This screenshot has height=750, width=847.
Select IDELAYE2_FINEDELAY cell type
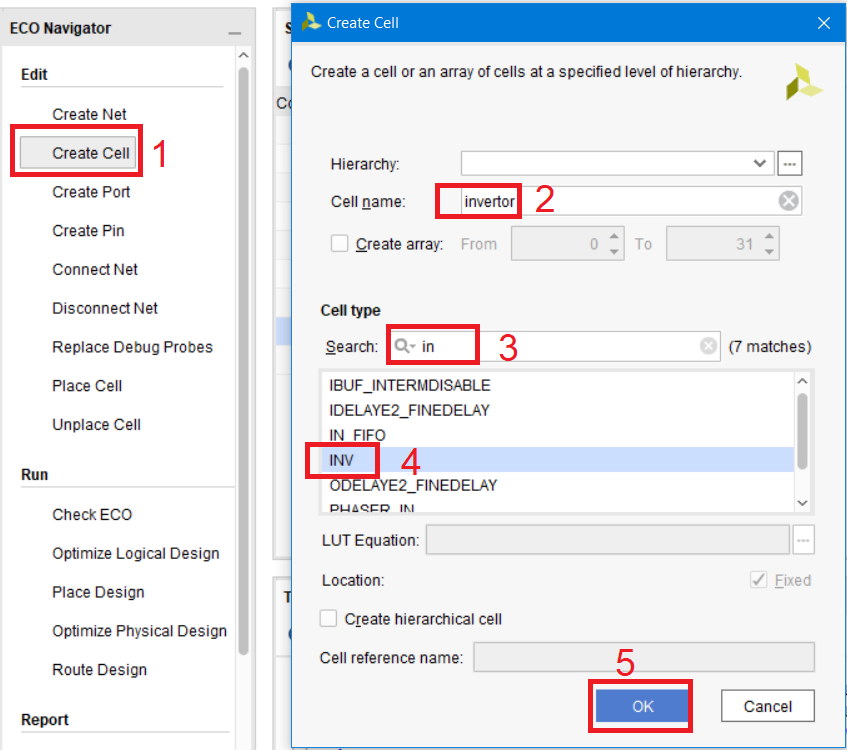click(x=556, y=410)
